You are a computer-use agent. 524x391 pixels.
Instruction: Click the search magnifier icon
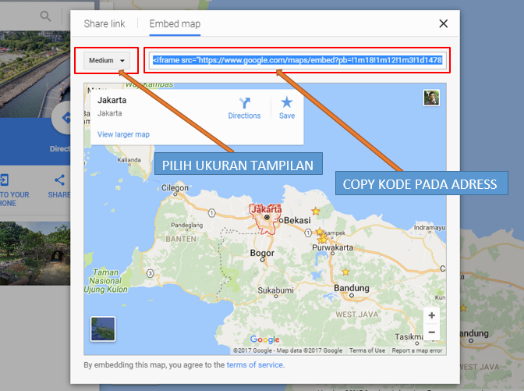point(45,16)
